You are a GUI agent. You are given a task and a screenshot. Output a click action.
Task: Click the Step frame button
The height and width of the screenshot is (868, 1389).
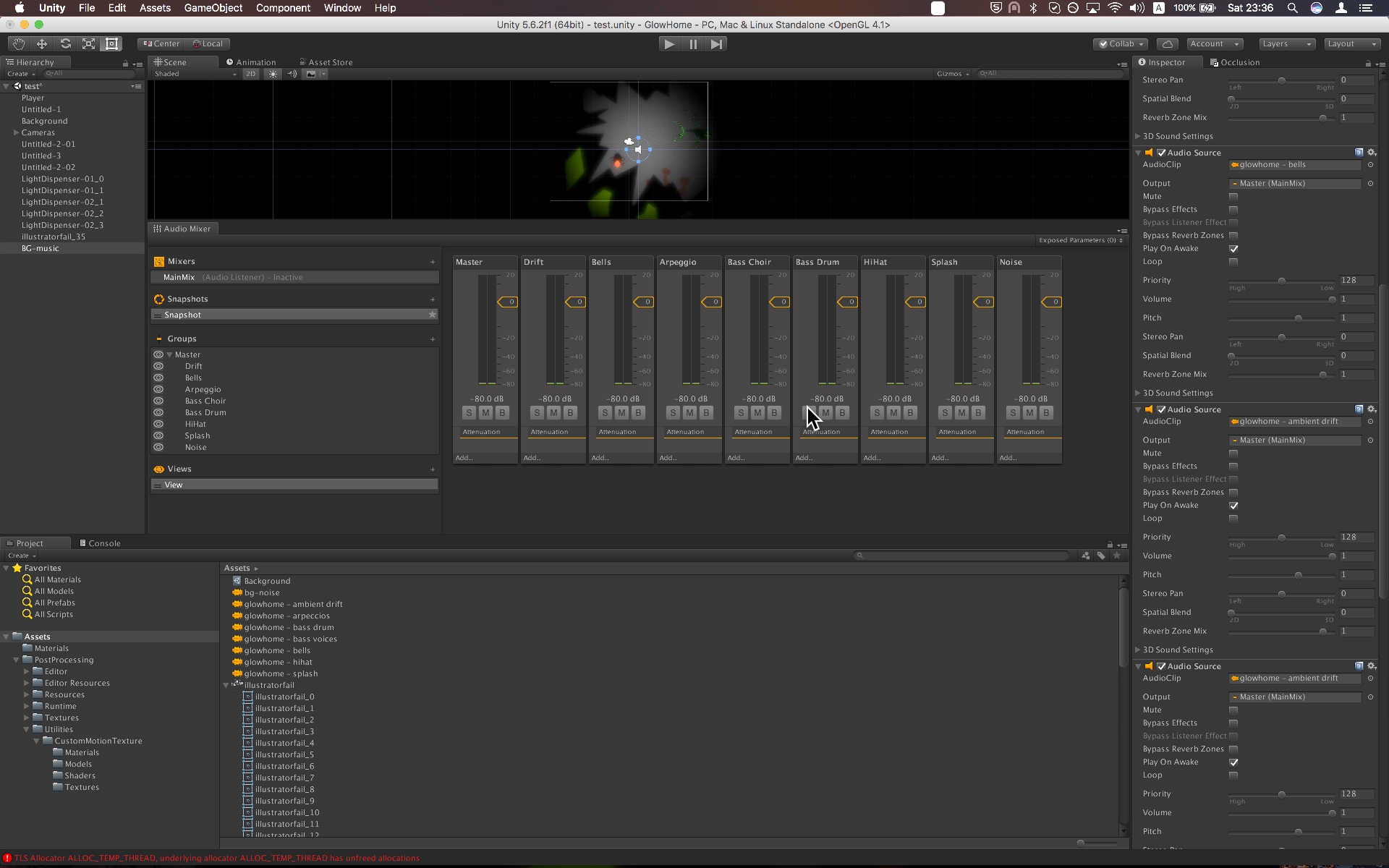pyautogui.click(x=716, y=44)
